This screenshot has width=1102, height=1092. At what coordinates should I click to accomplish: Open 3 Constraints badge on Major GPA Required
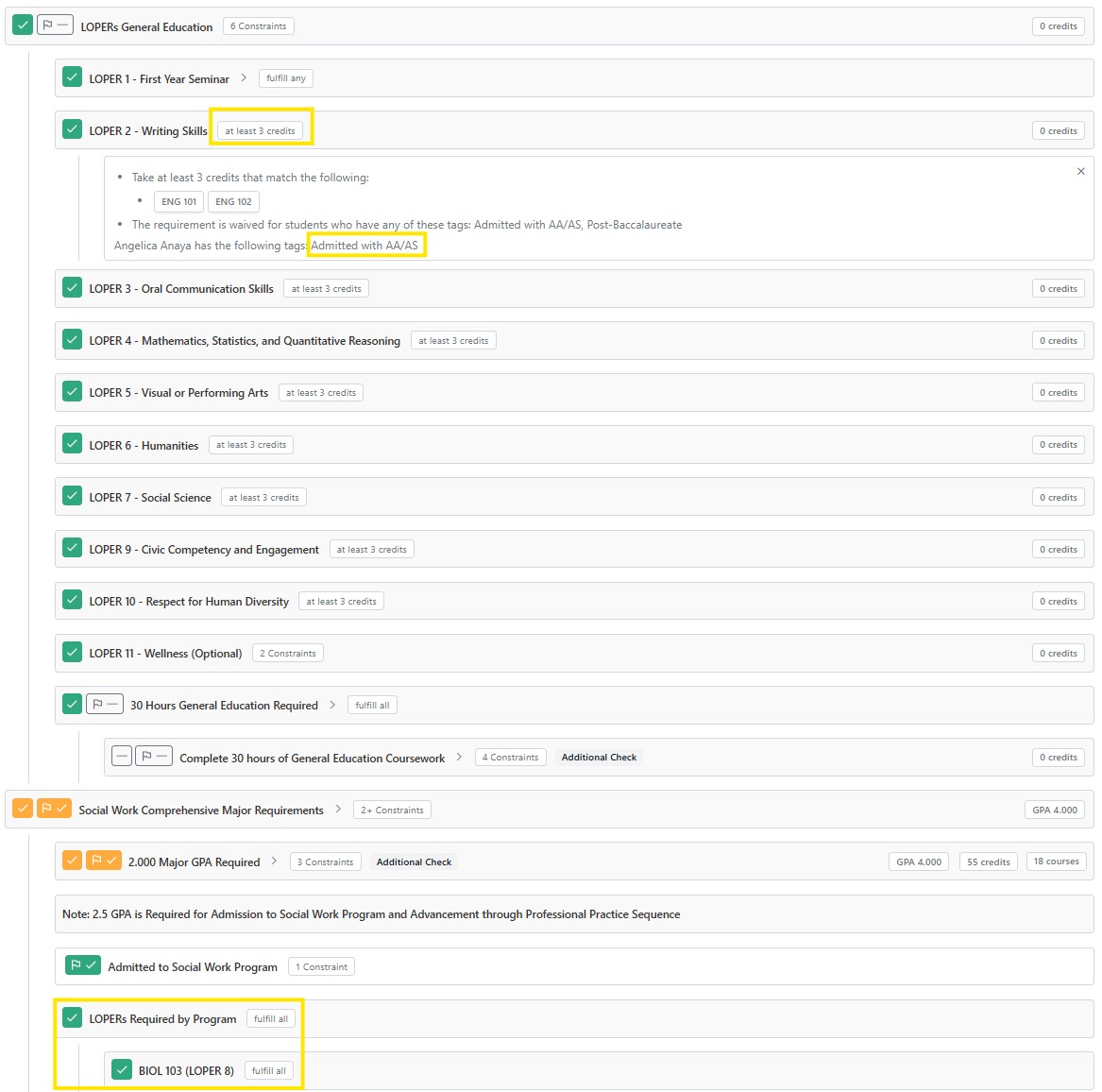point(326,862)
